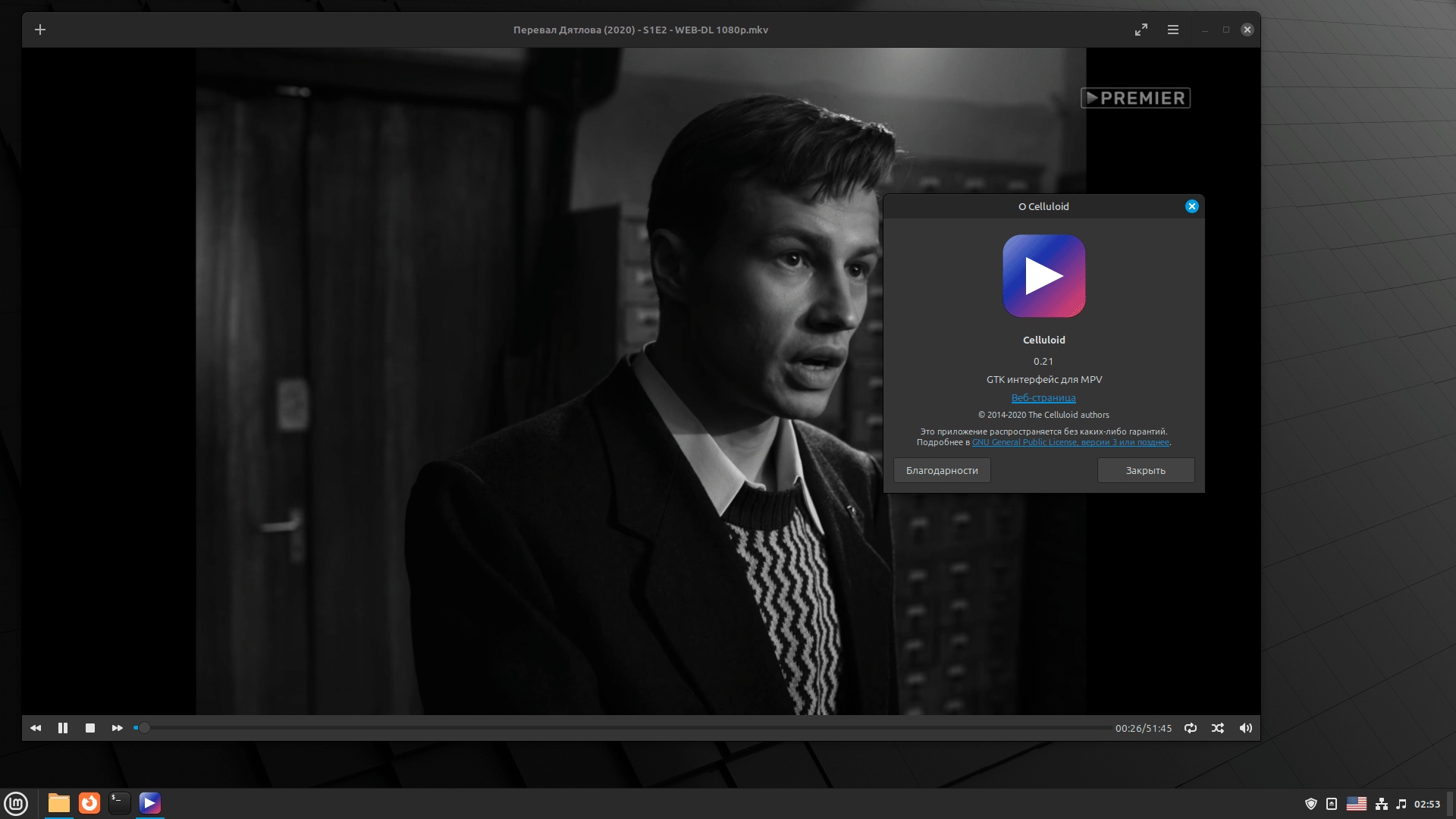Click the video file name title
This screenshot has width=1456, height=819.
coord(641,30)
